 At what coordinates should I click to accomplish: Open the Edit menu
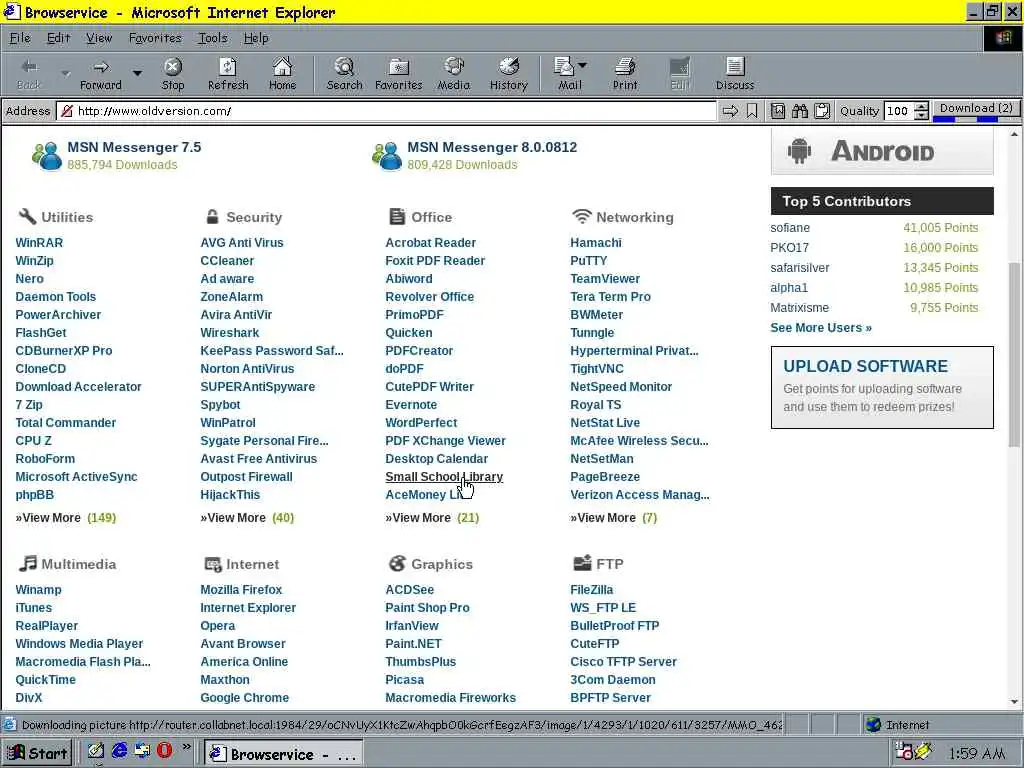[58, 38]
